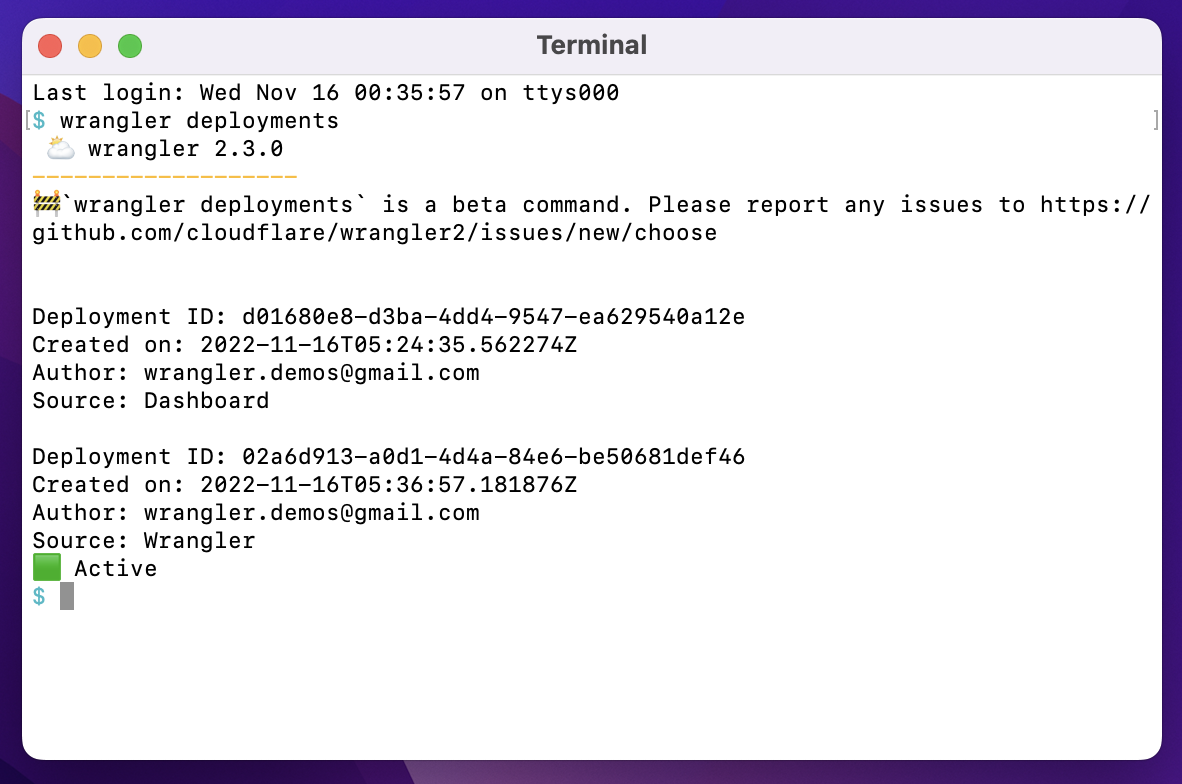Open the github.com/cloudflare/wrangler2 issues link
The height and width of the screenshot is (784, 1182).
pyautogui.click(x=375, y=233)
